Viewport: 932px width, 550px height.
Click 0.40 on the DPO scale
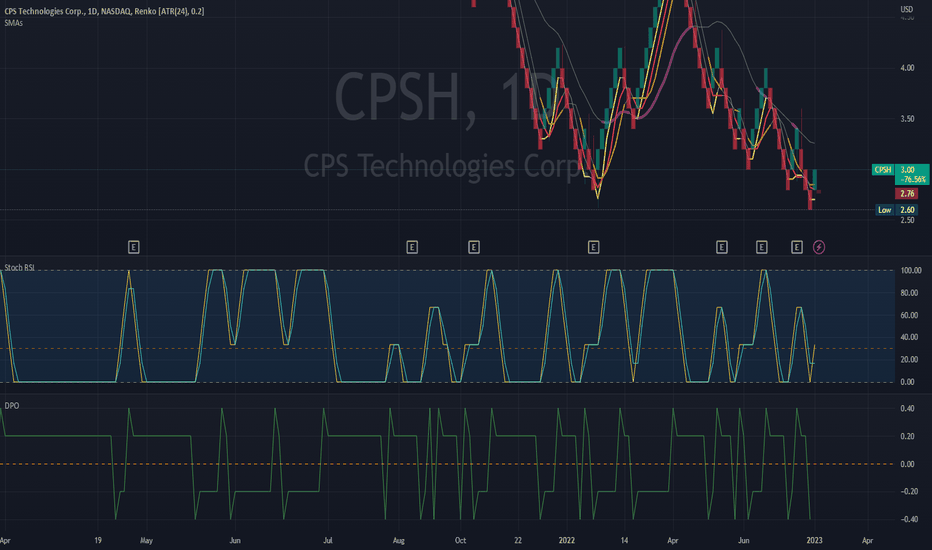click(907, 408)
